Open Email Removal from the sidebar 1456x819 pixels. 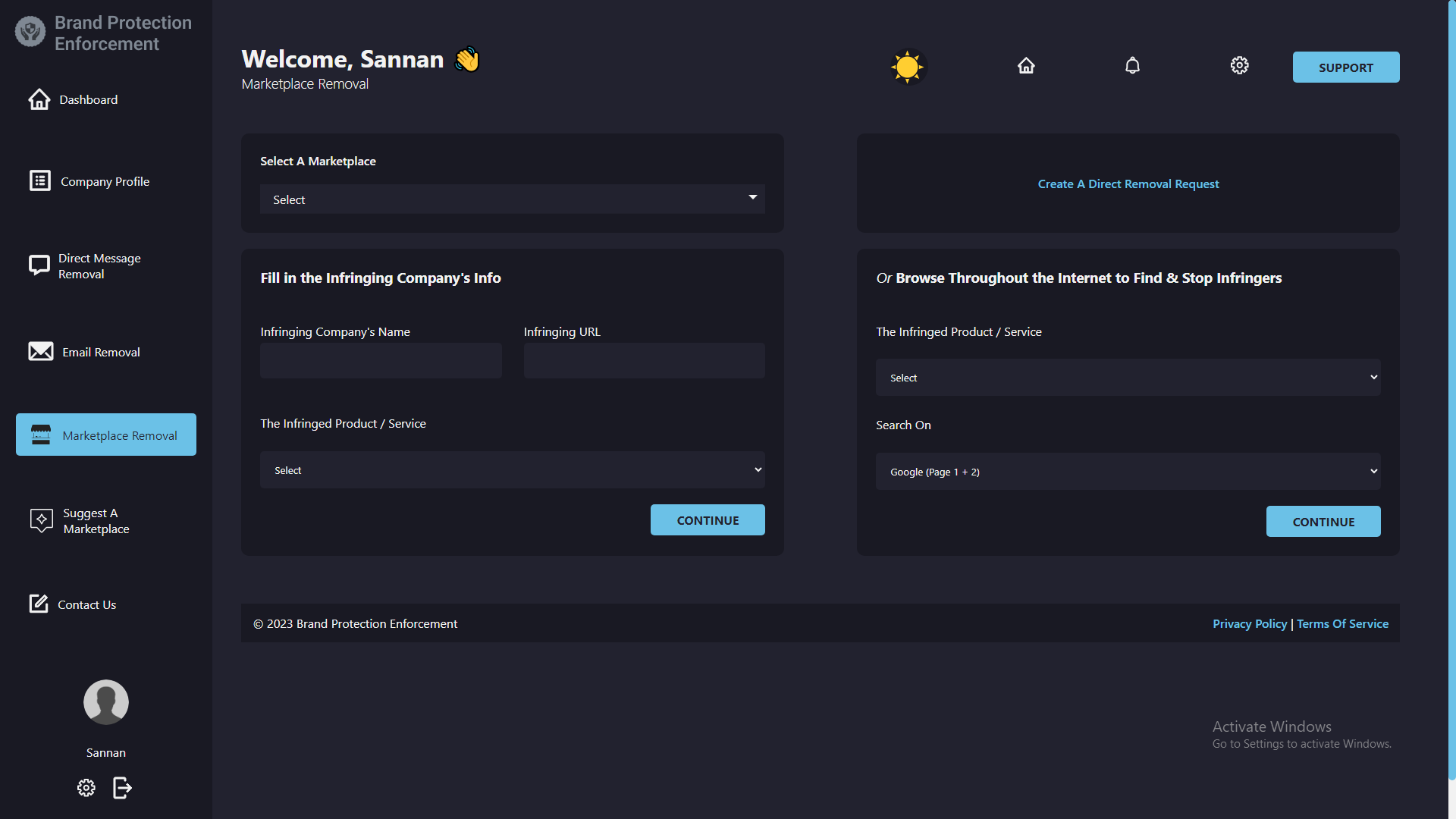tap(101, 351)
